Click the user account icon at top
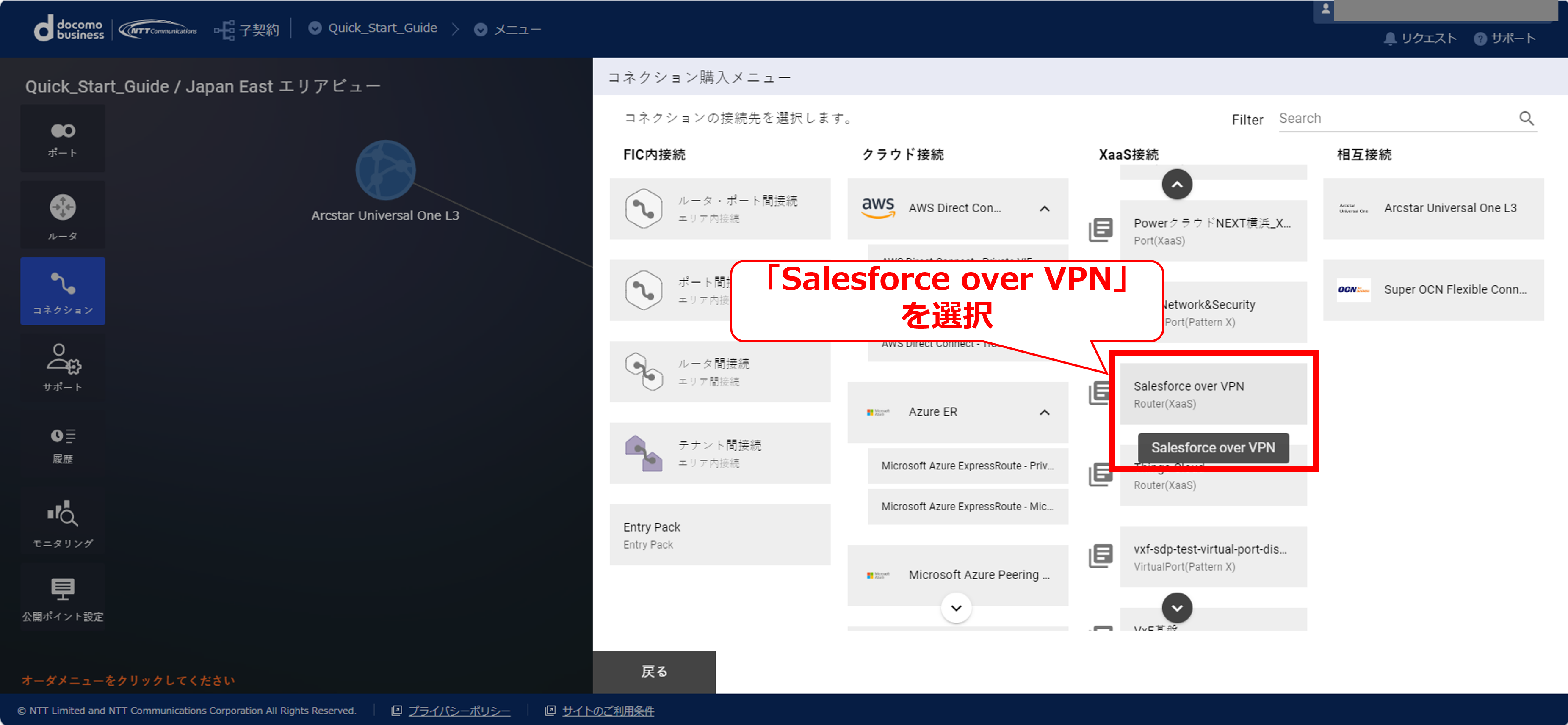 pyautogui.click(x=1325, y=9)
